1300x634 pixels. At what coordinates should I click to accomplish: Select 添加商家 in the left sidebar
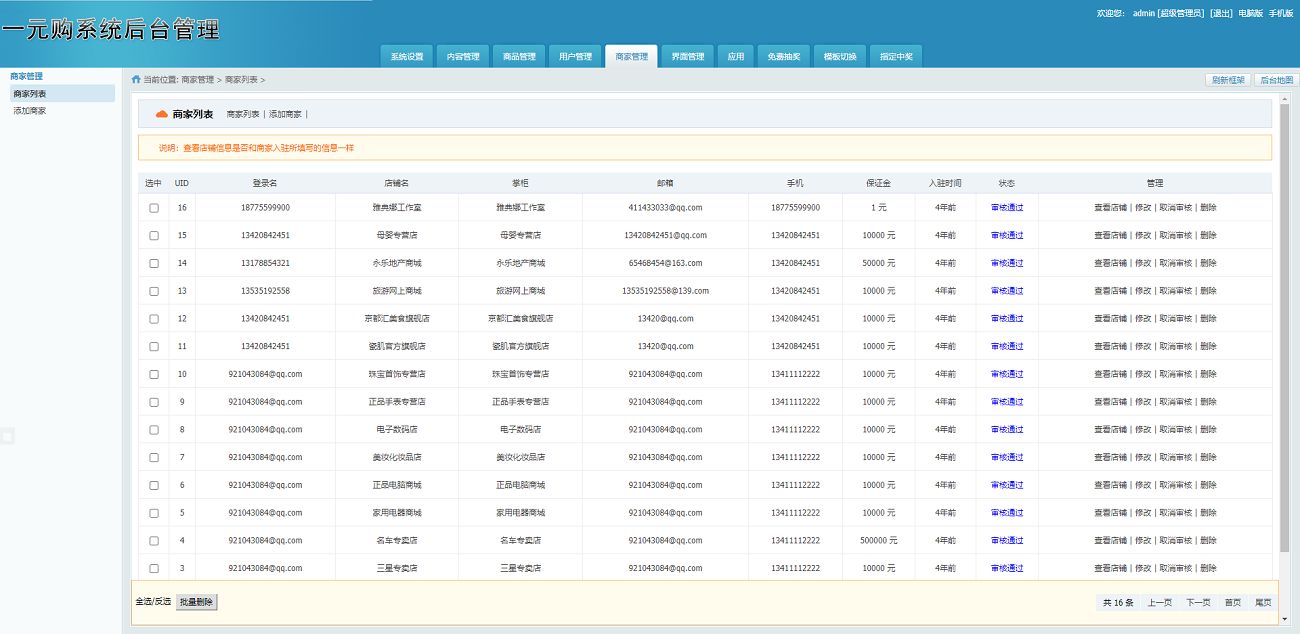[30, 111]
